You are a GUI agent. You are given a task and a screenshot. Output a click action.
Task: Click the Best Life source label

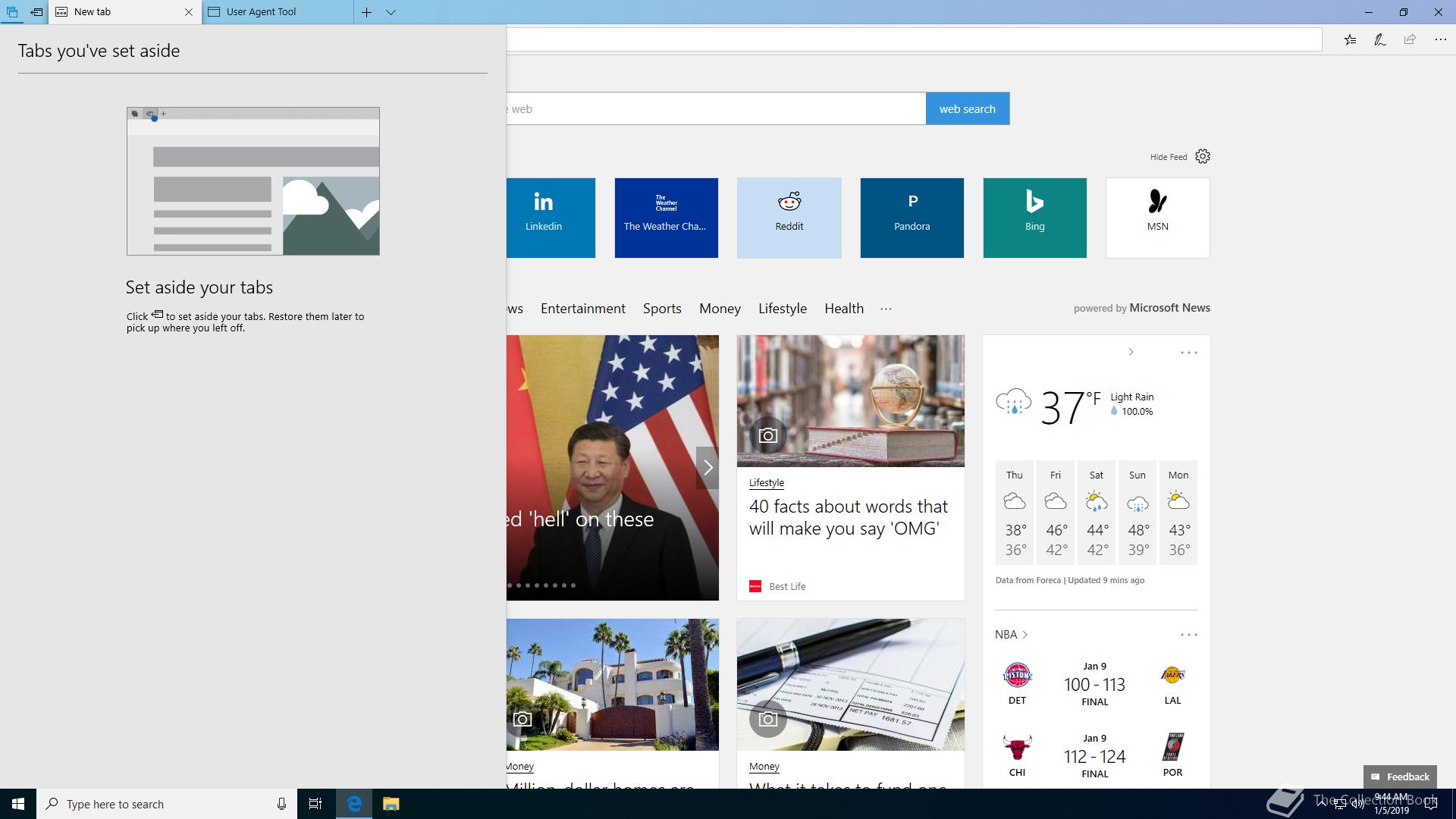pyautogui.click(x=787, y=587)
